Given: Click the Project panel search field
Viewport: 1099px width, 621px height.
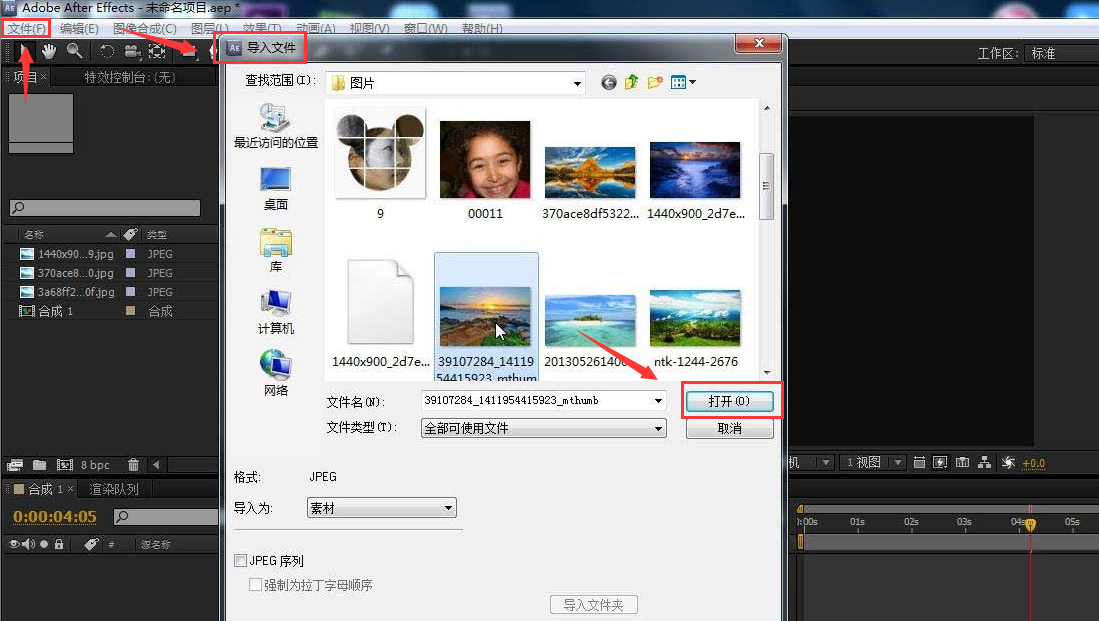Looking at the screenshot, I should 105,207.
